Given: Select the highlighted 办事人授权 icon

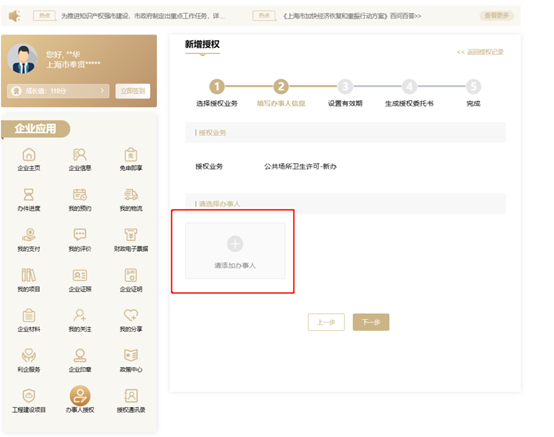Looking at the screenshot, I should pyautogui.click(x=80, y=396).
